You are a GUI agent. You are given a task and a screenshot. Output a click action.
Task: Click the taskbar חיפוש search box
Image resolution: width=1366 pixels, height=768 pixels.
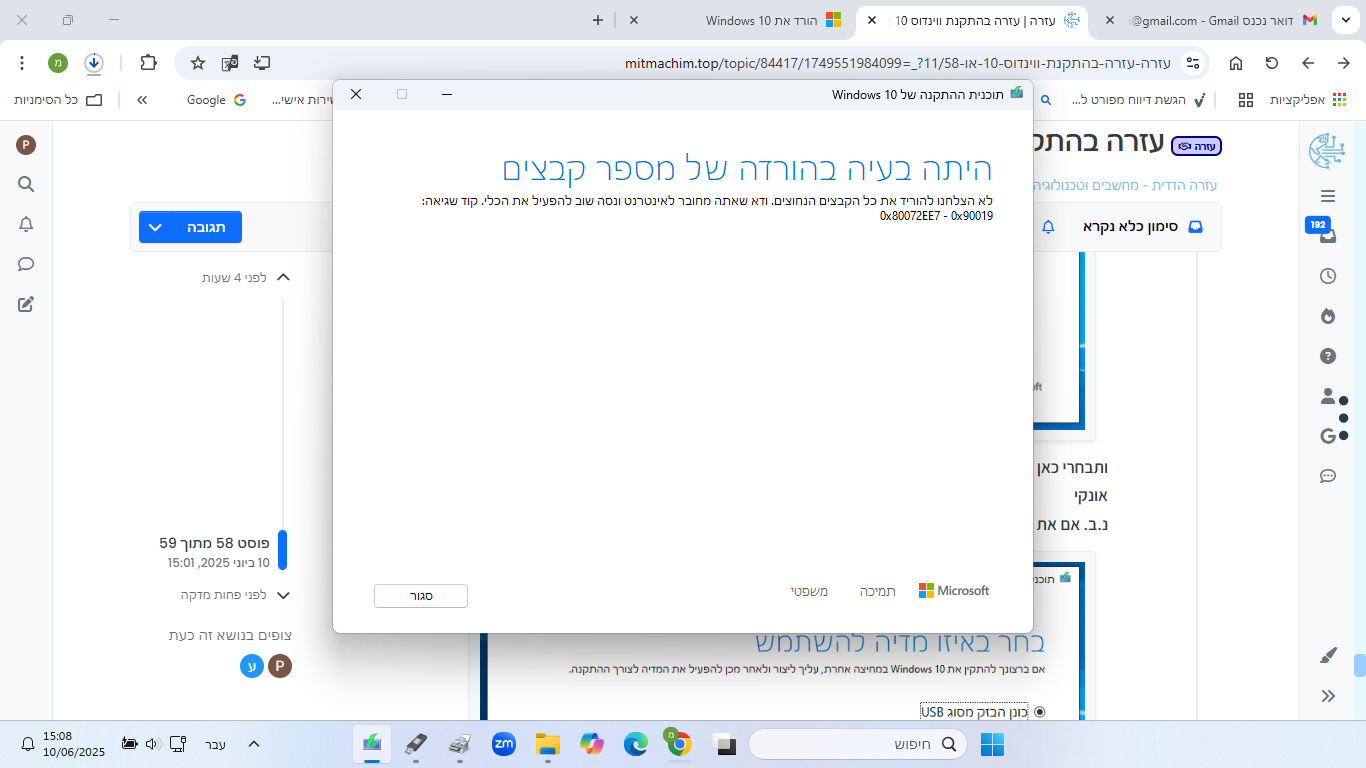[859, 744]
